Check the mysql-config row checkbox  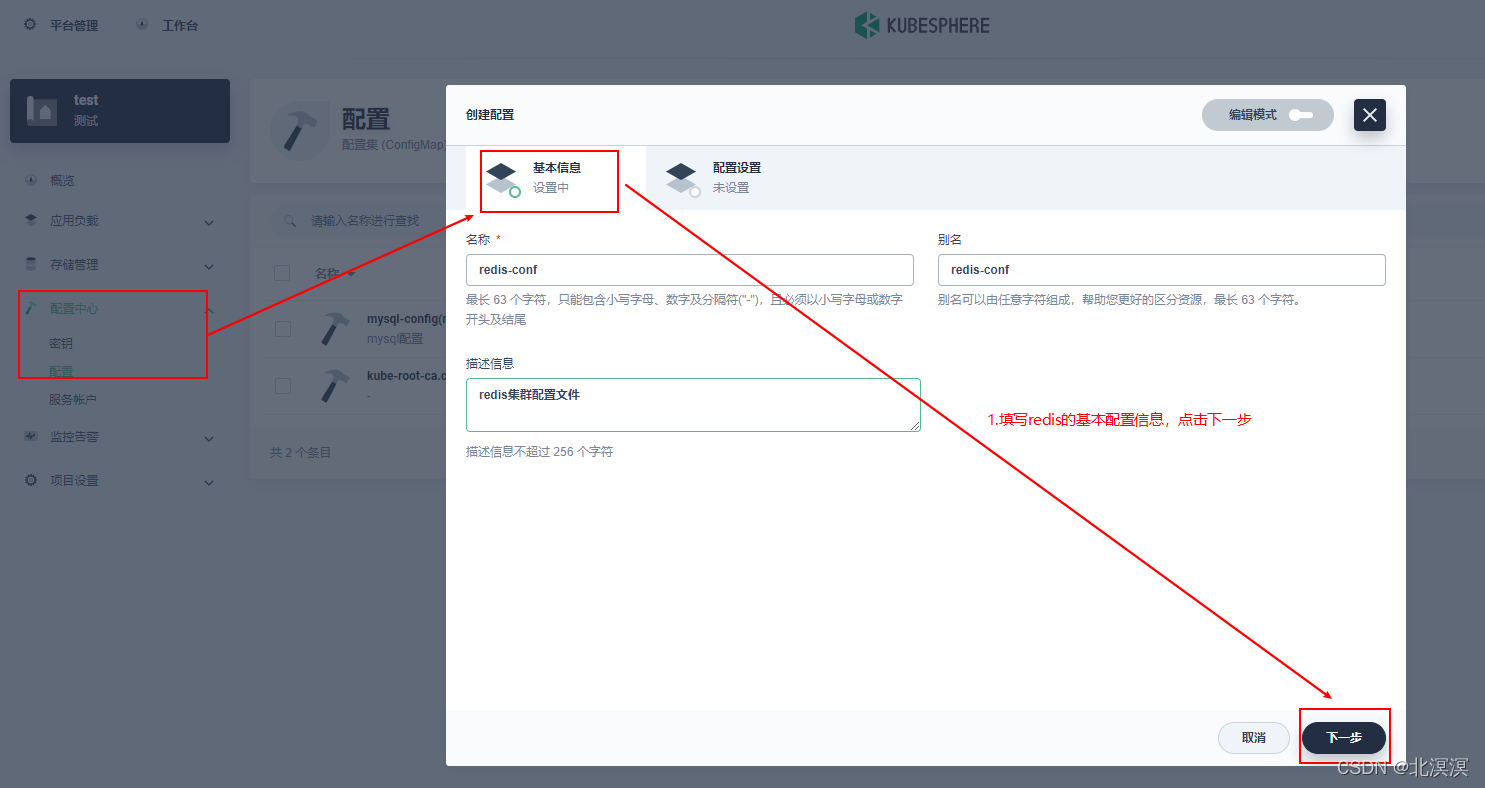coord(282,329)
